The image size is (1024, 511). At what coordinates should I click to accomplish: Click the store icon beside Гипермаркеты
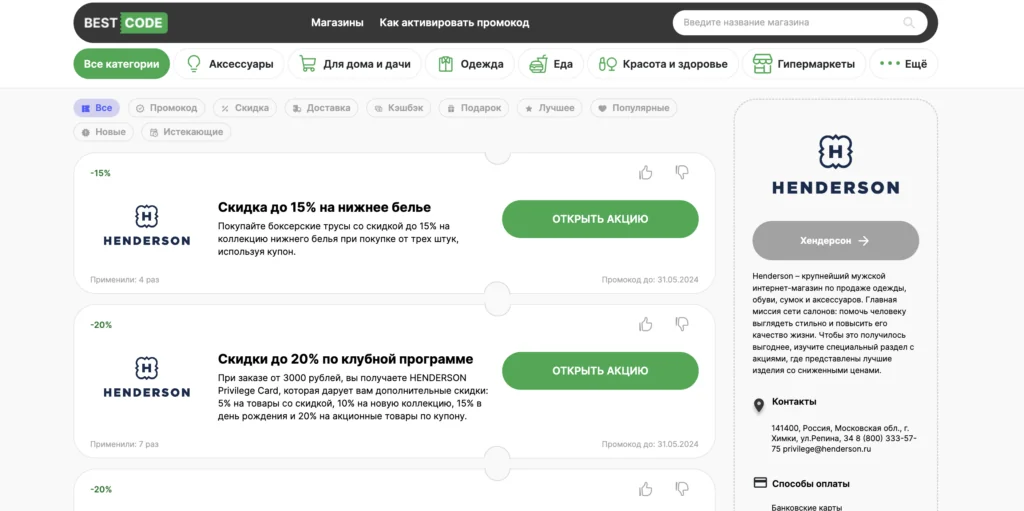tap(762, 64)
